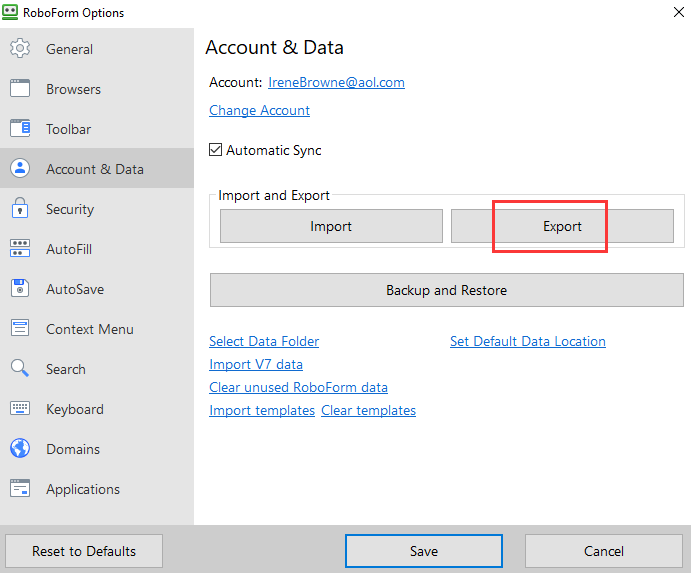Go to the Keyboard settings section
The width and height of the screenshot is (691, 573).
(x=74, y=409)
